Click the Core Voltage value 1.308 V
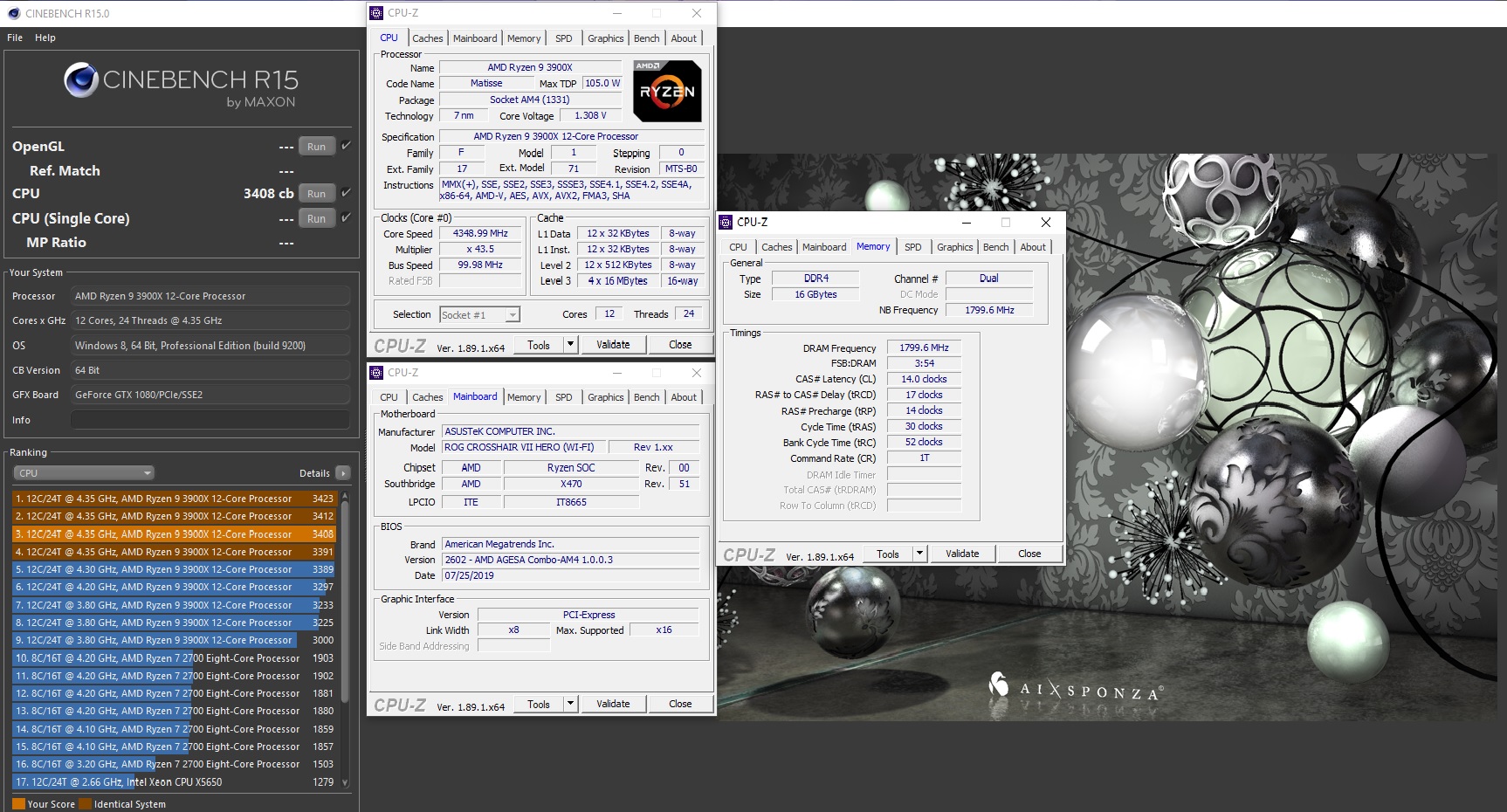 pyautogui.click(x=590, y=115)
